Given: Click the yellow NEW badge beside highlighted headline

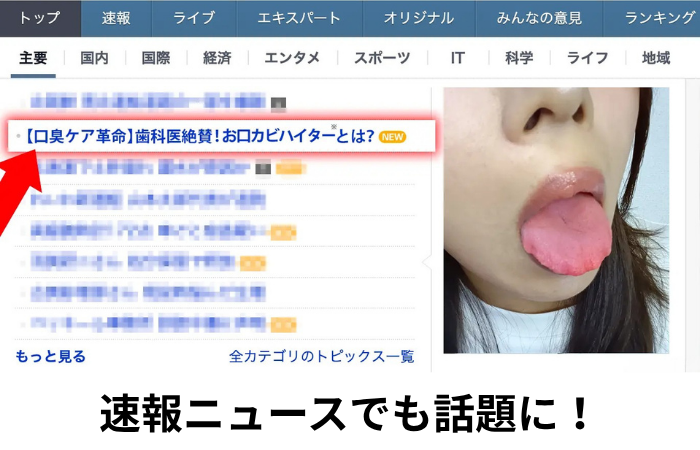Looking at the screenshot, I should (393, 136).
